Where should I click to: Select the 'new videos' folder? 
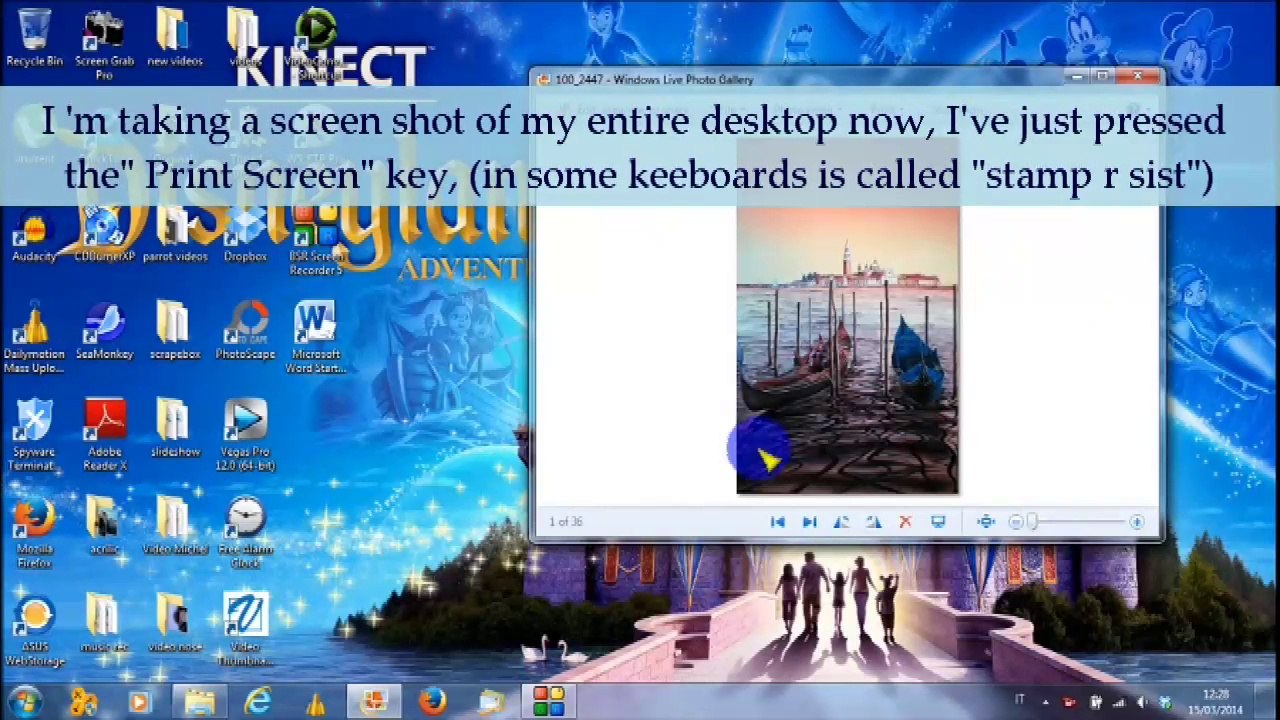(x=174, y=38)
